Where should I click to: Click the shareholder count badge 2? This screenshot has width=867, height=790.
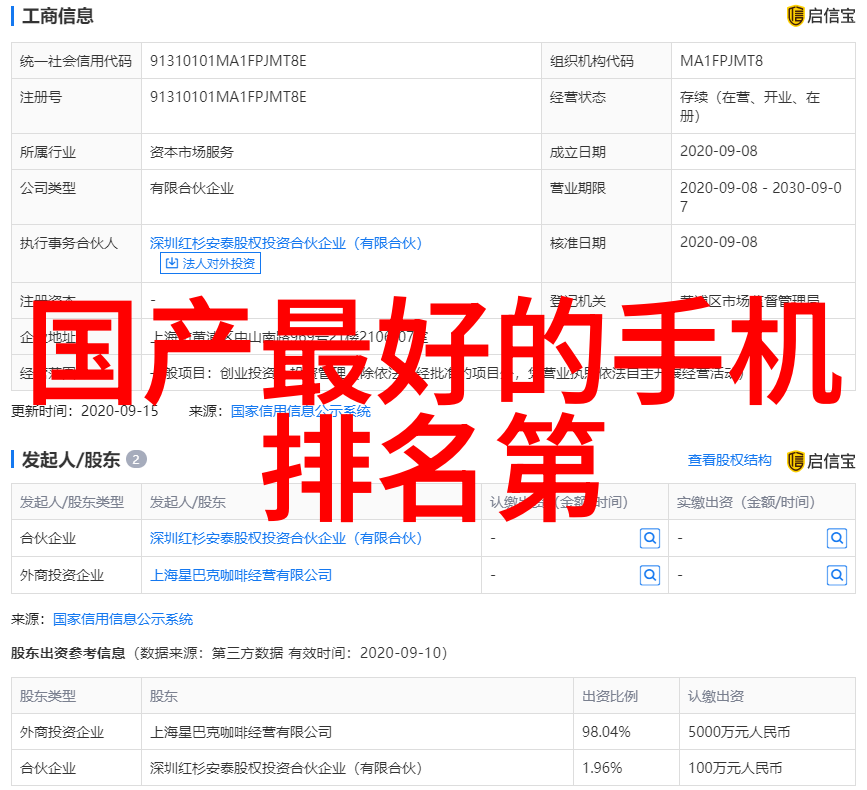(x=136, y=459)
